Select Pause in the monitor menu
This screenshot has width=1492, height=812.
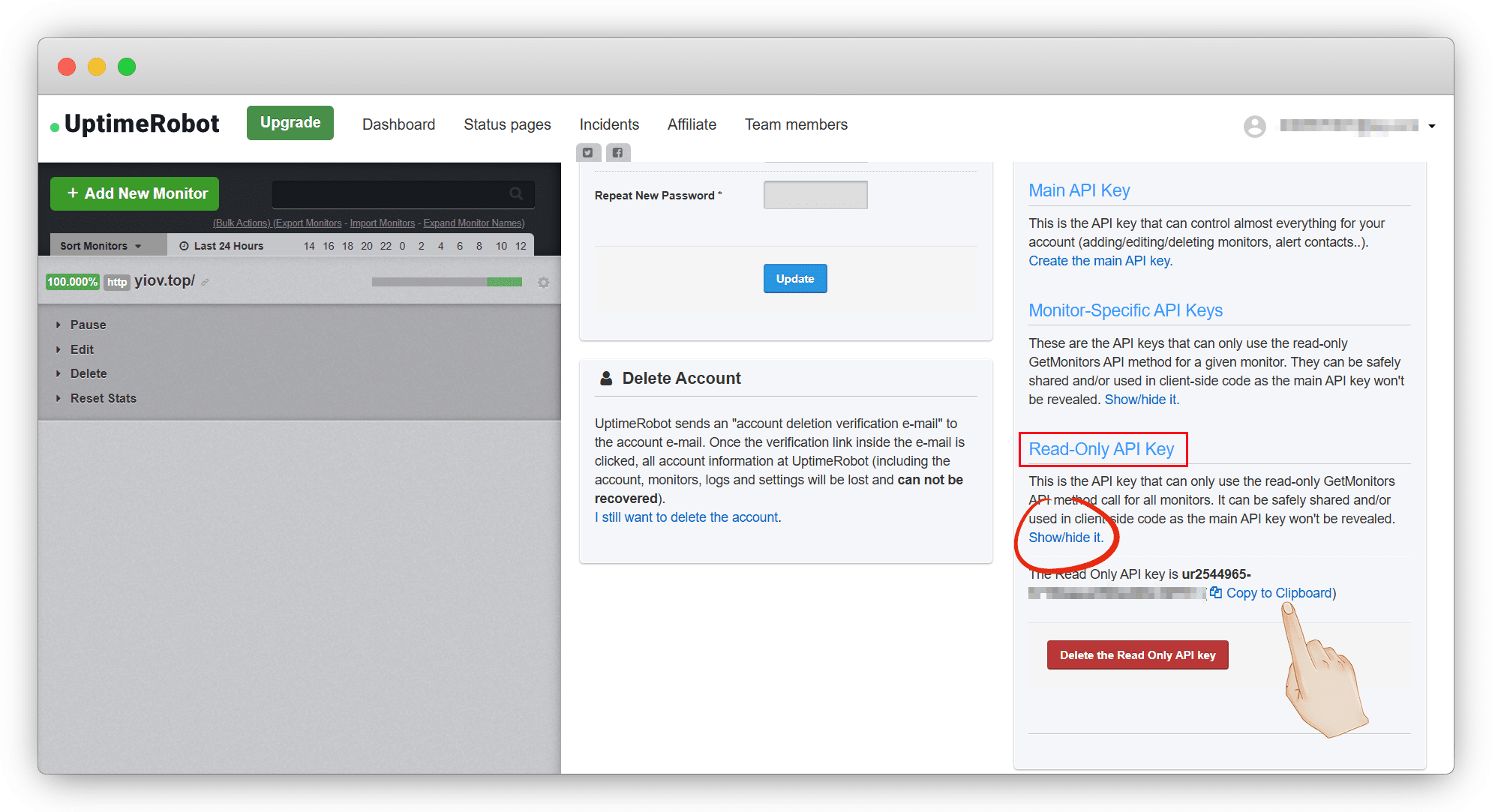[88, 325]
